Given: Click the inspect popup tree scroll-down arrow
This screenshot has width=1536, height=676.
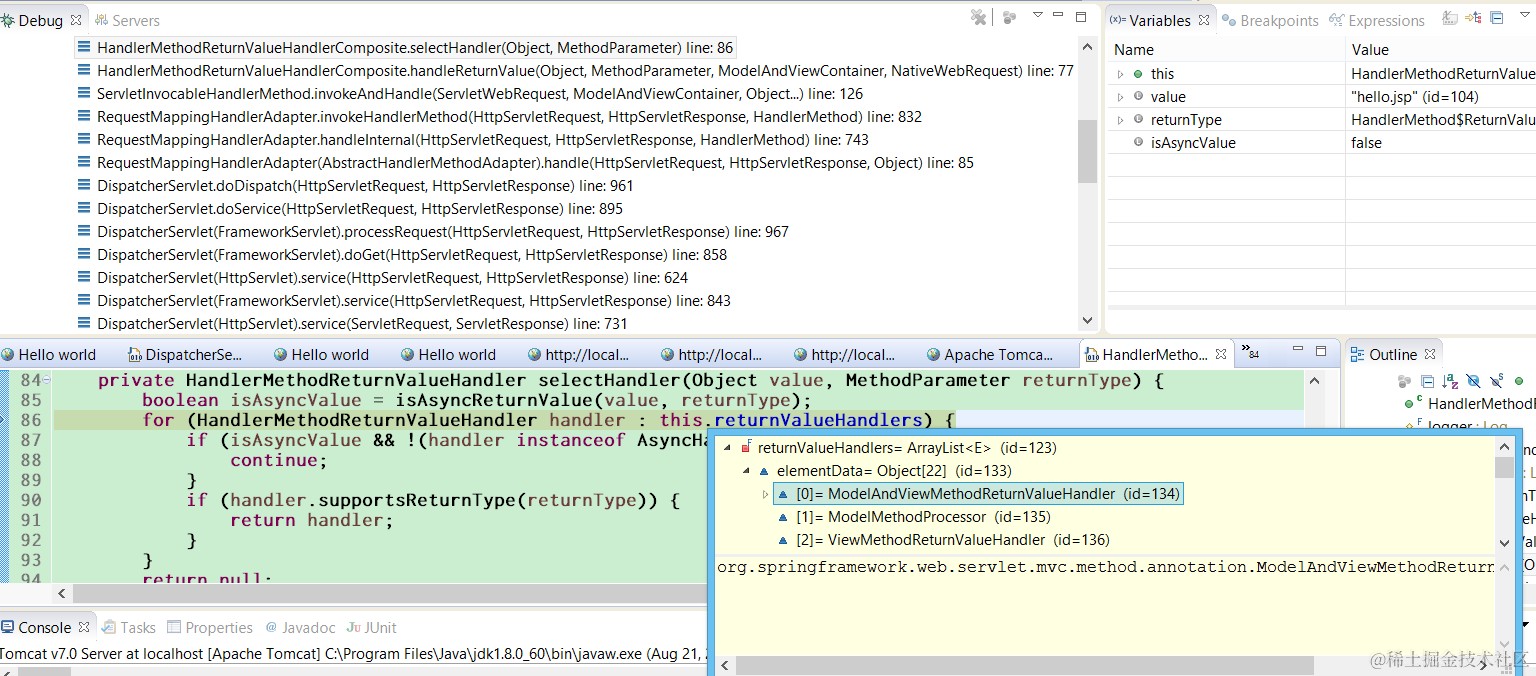Looking at the screenshot, I should [x=1504, y=543].
